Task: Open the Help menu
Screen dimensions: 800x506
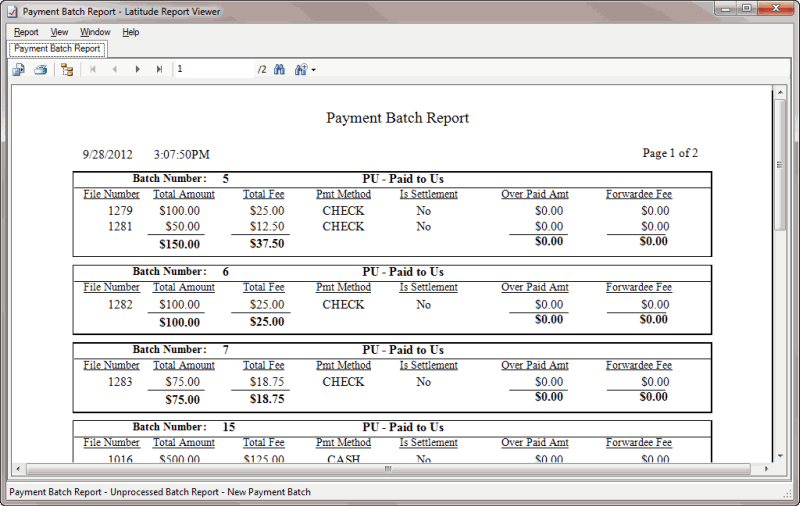Action: (131, 32)
